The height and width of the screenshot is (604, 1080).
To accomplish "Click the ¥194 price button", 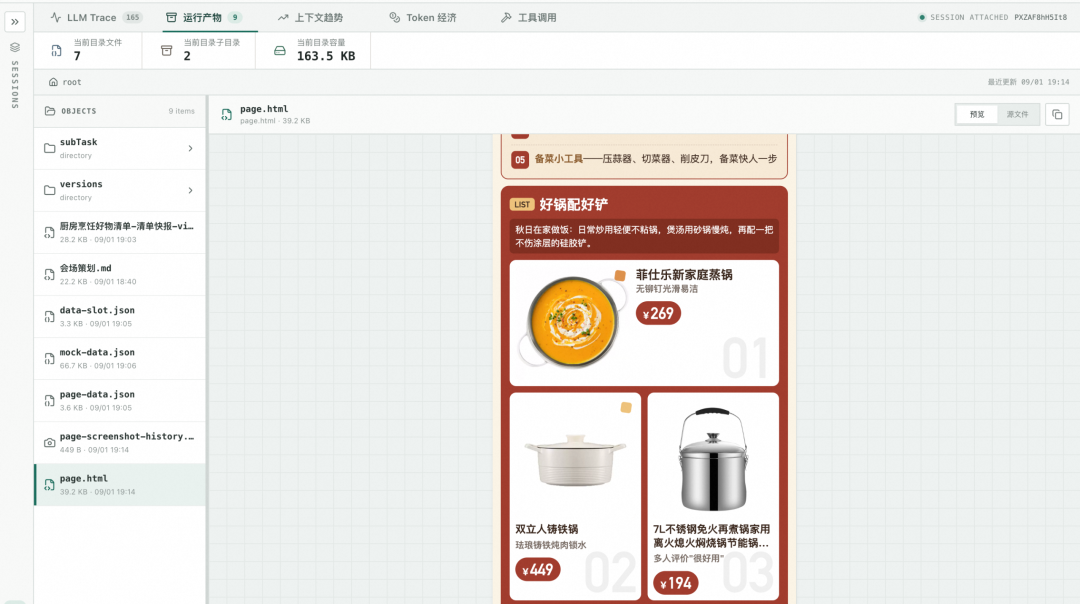I will pyautogui.click(x=676, y=583).
